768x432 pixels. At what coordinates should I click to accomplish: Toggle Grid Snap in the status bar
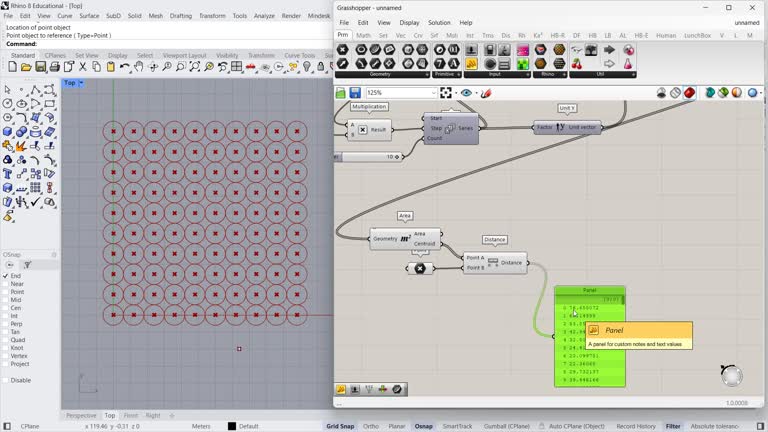(x=340, y=426)
